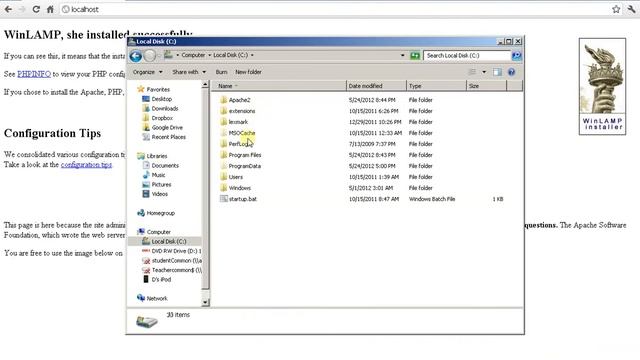Click the search magnifier button in Explorer
Image resolution: width=640 pixels, height=360 pixels.
(516, 56)
